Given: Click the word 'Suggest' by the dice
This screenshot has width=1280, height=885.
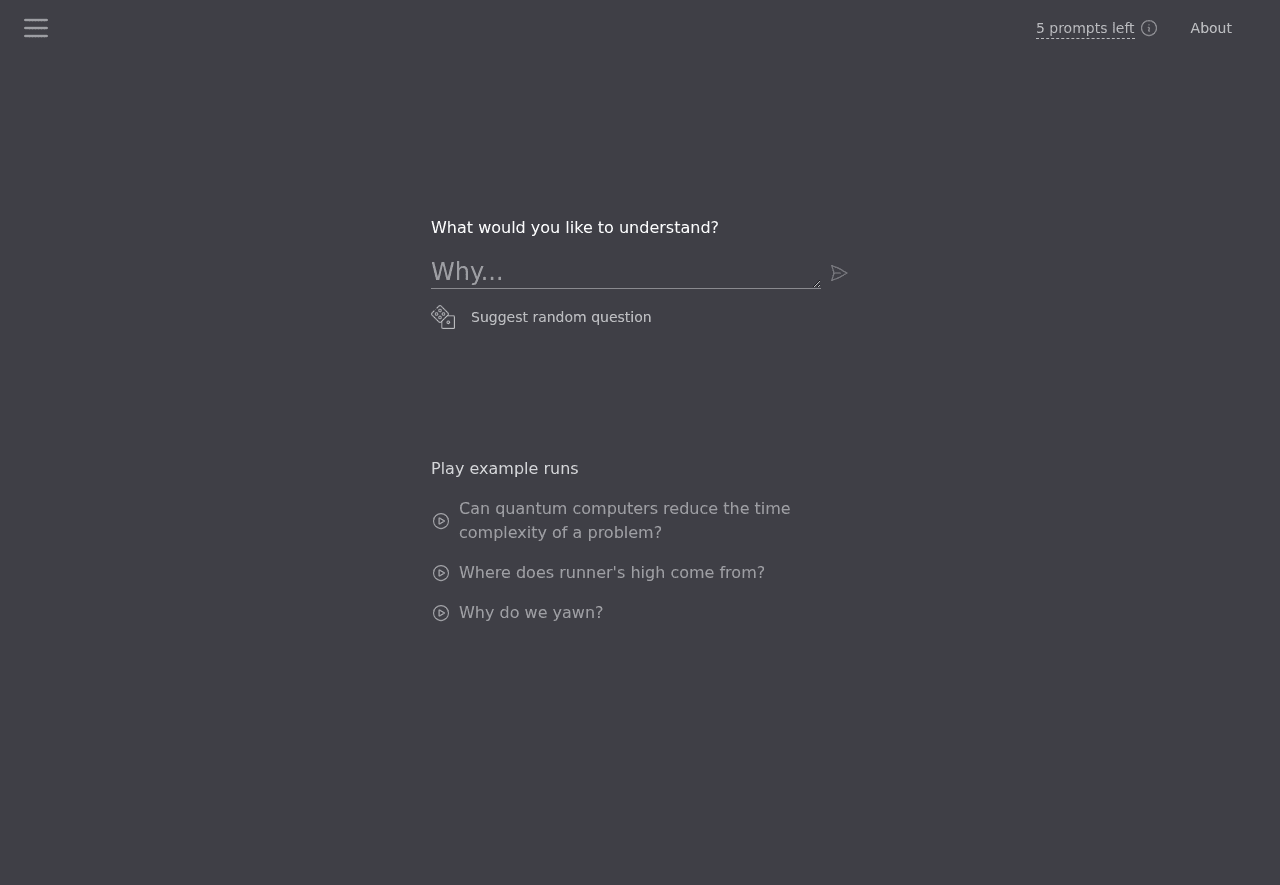Looking at the screenshot, I should (x=499, y=317).
